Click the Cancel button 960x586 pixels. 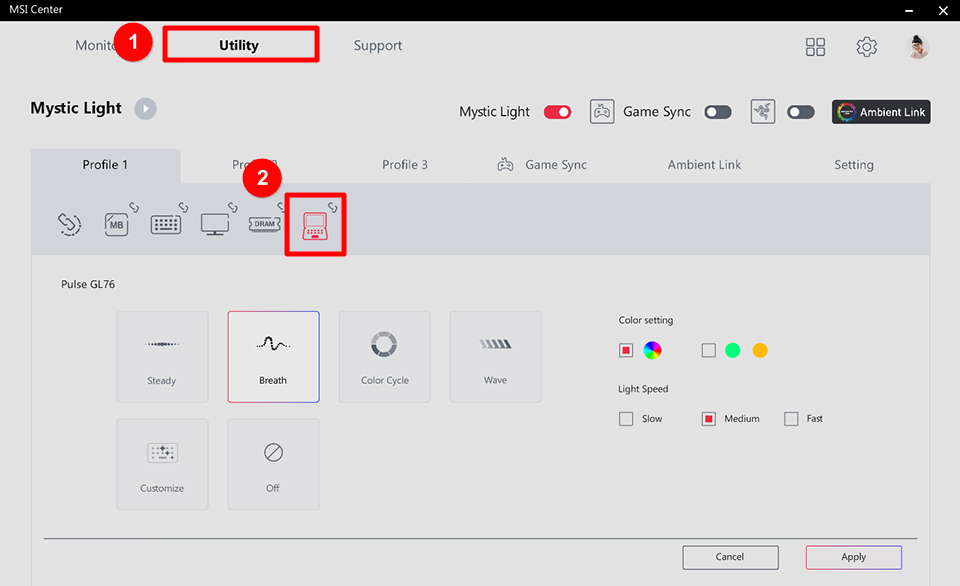click(x=730, y=557)
